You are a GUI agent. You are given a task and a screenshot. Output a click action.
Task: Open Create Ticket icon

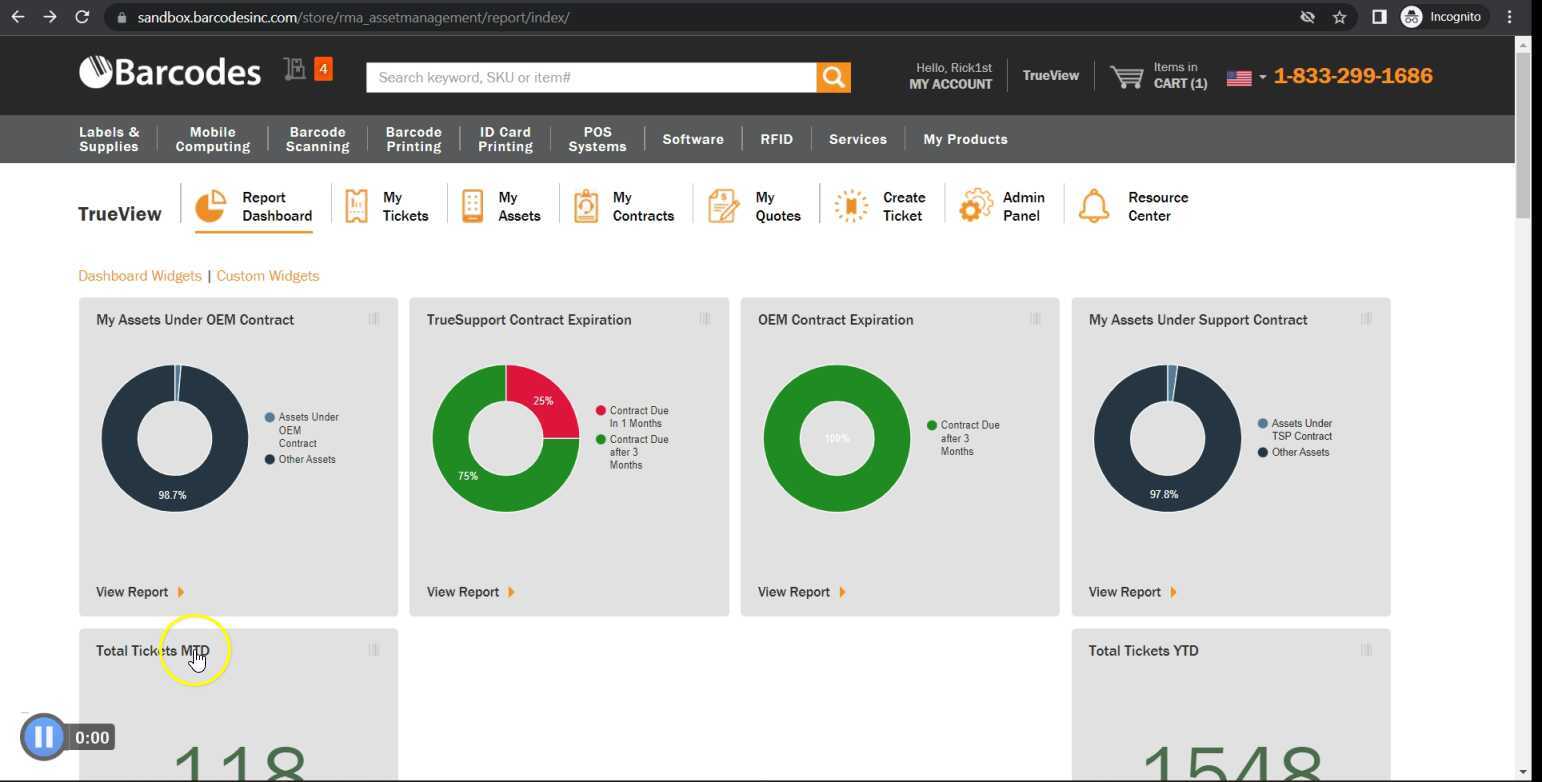click(x=851, y=206)
